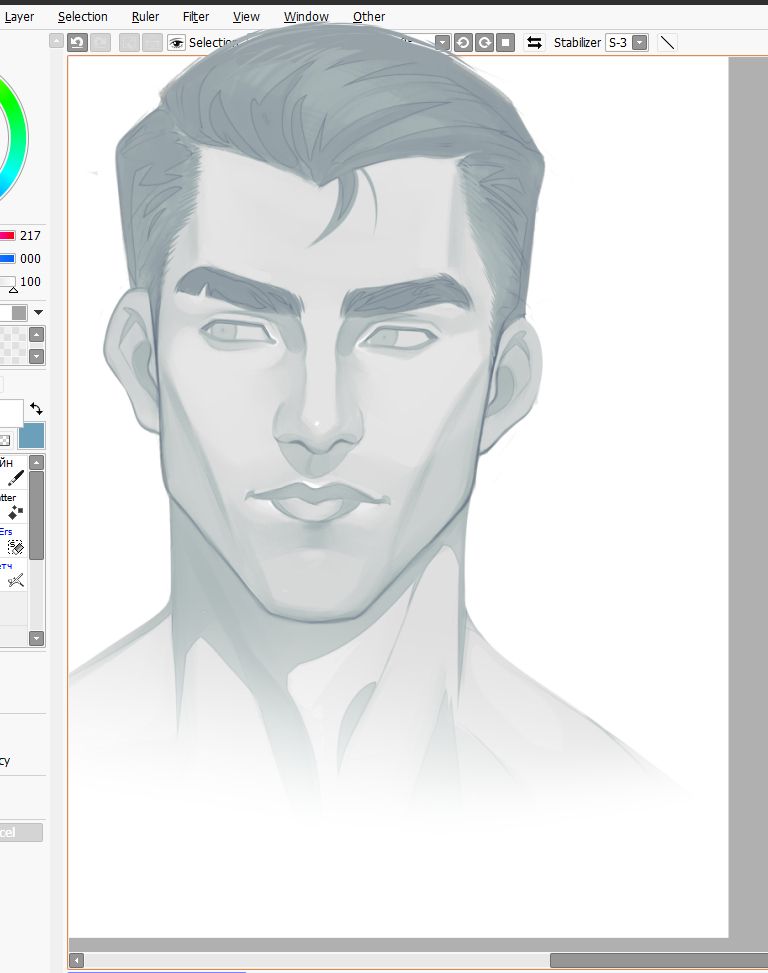Open the Filter menu
The width and height of the screenshot is (768, 973).
point(195,17)
